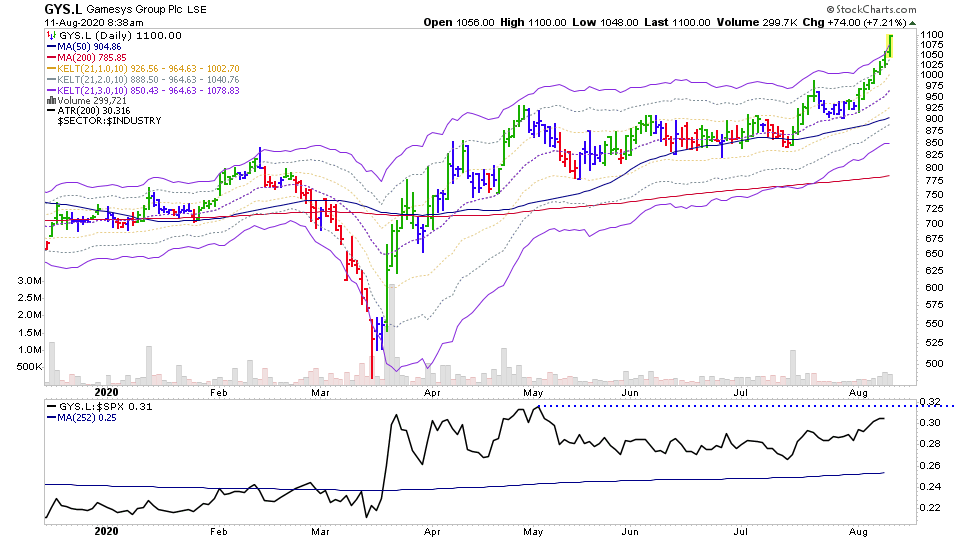
Task: Click the blue MA(50) color line swatch
Action: [51, 47]
